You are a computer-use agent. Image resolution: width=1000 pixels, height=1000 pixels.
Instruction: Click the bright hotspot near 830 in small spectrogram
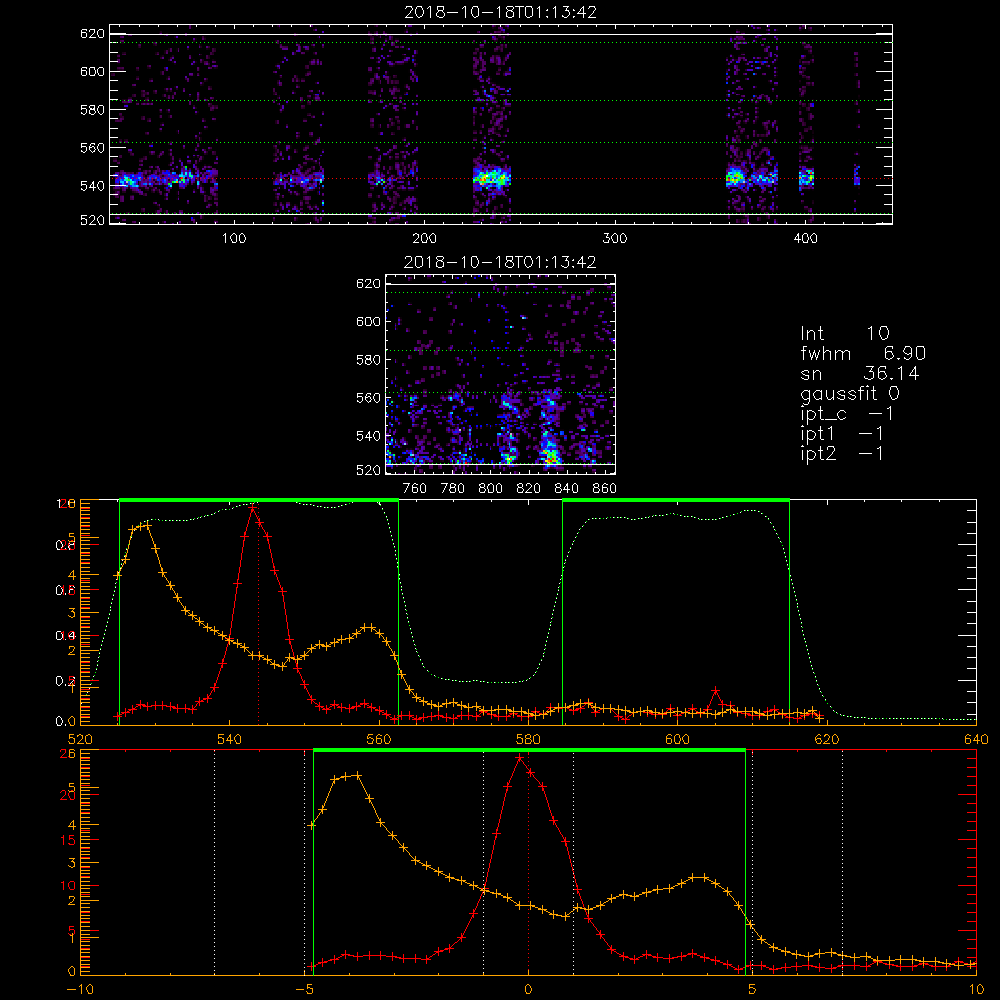click(x=550, y=455)
